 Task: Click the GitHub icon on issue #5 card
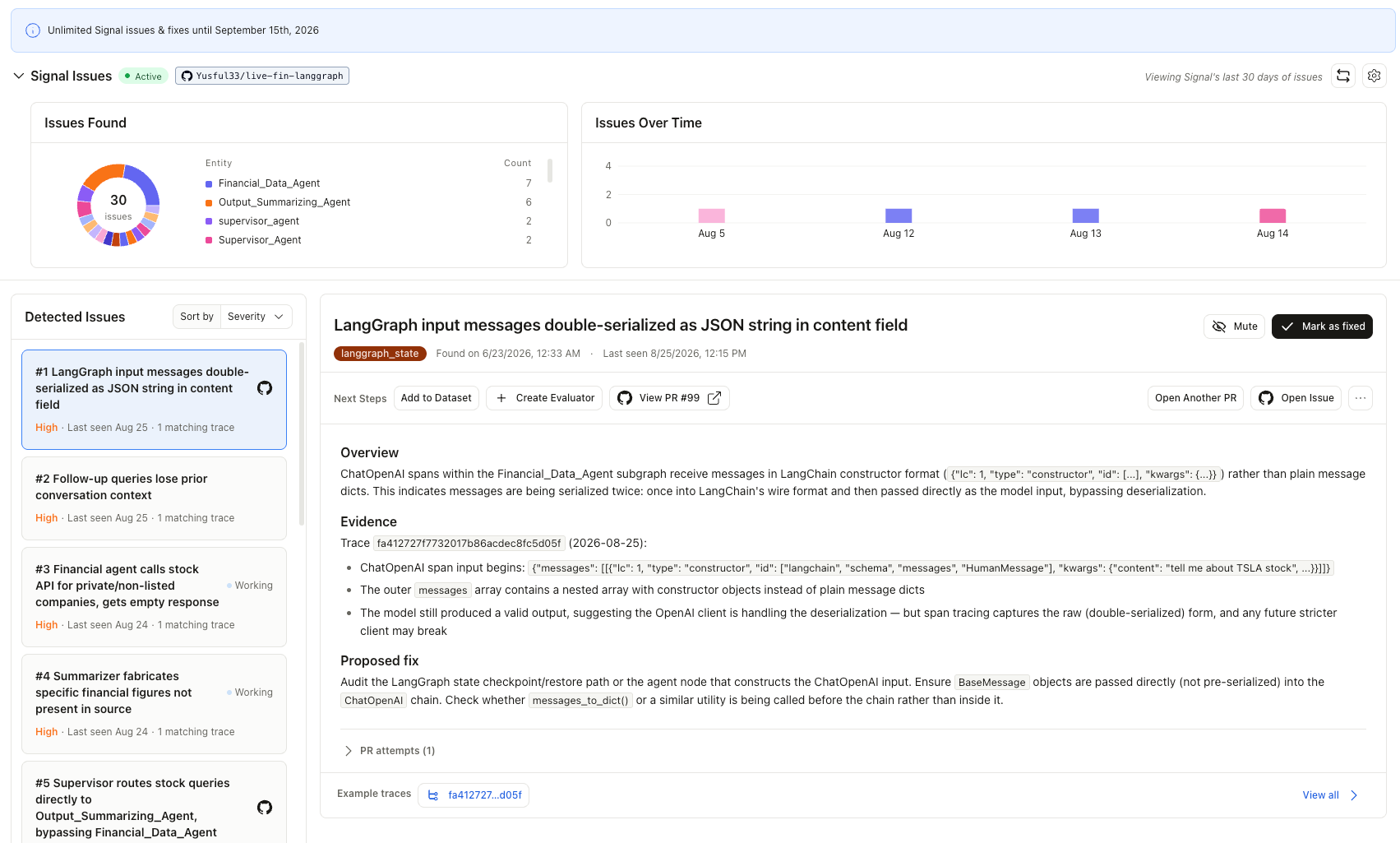pyautogui.click(x=265, y=808)
